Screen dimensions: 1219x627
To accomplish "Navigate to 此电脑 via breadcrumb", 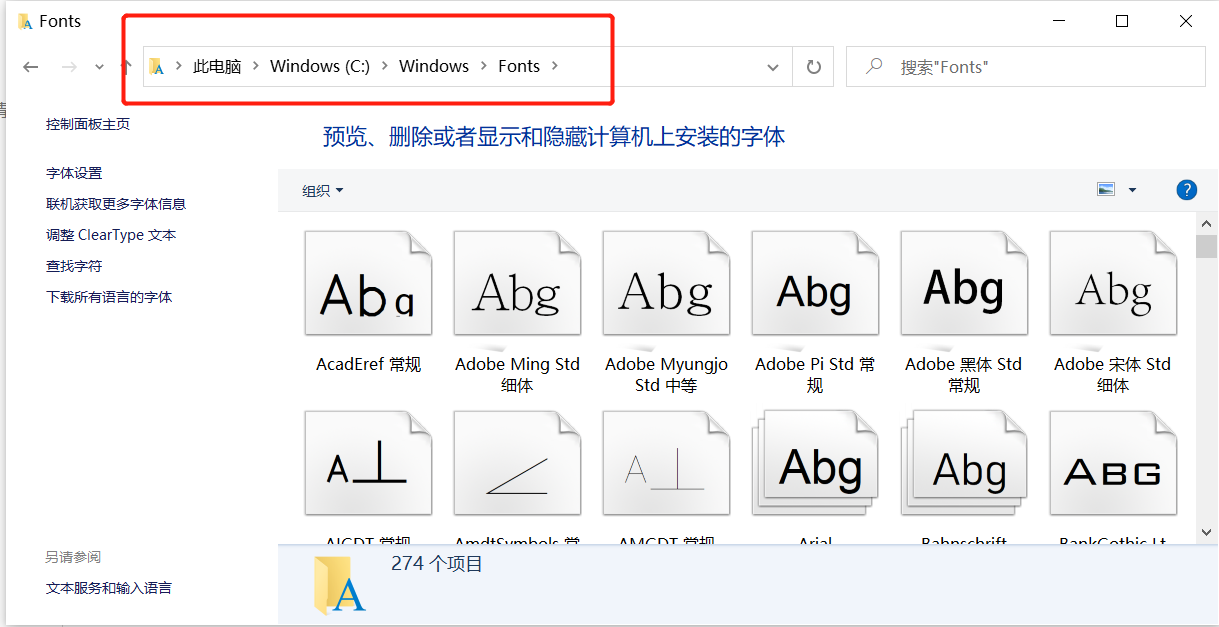I will tap(218, 66).
